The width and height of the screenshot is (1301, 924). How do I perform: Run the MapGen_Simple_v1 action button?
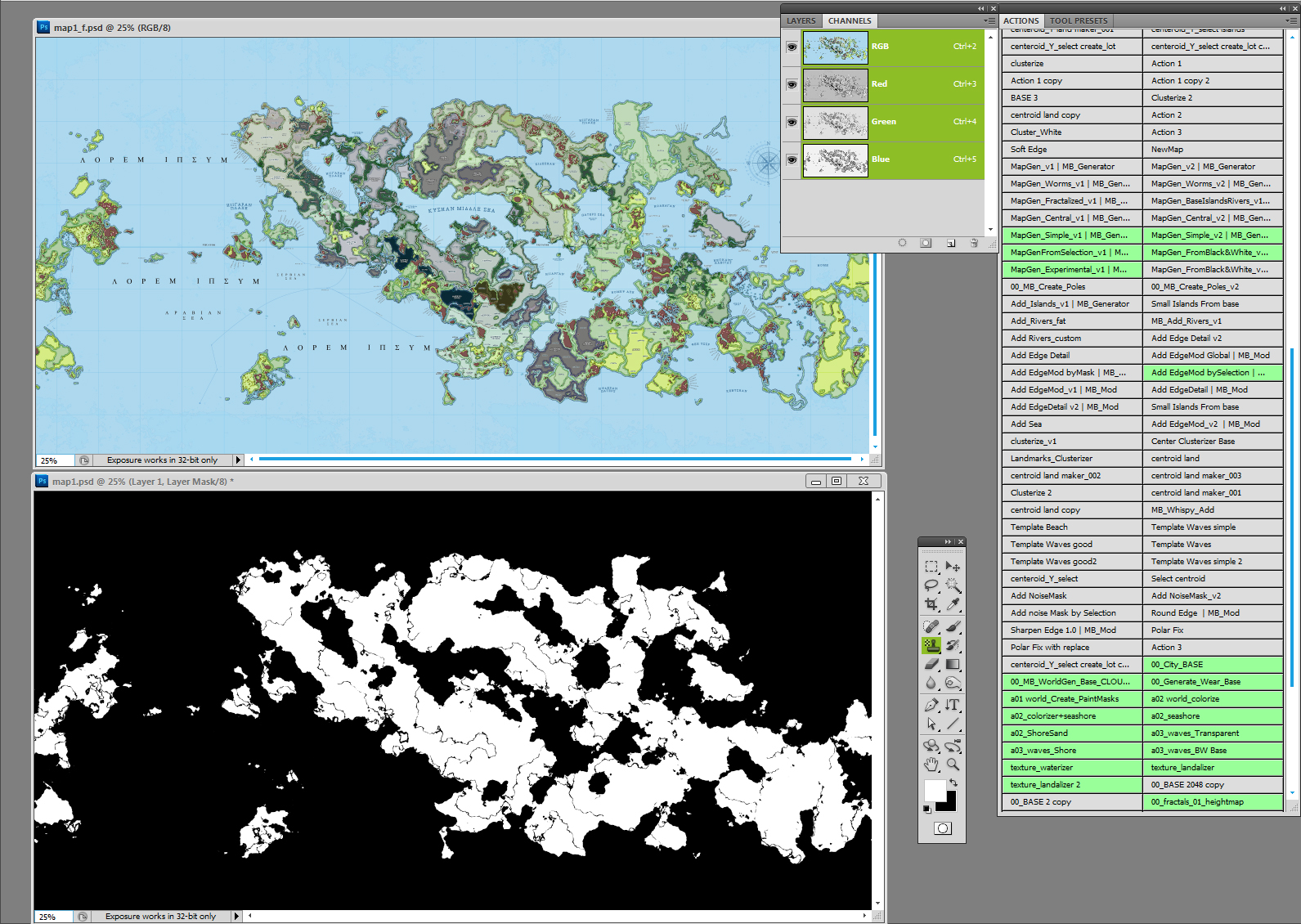[1071, 235]
